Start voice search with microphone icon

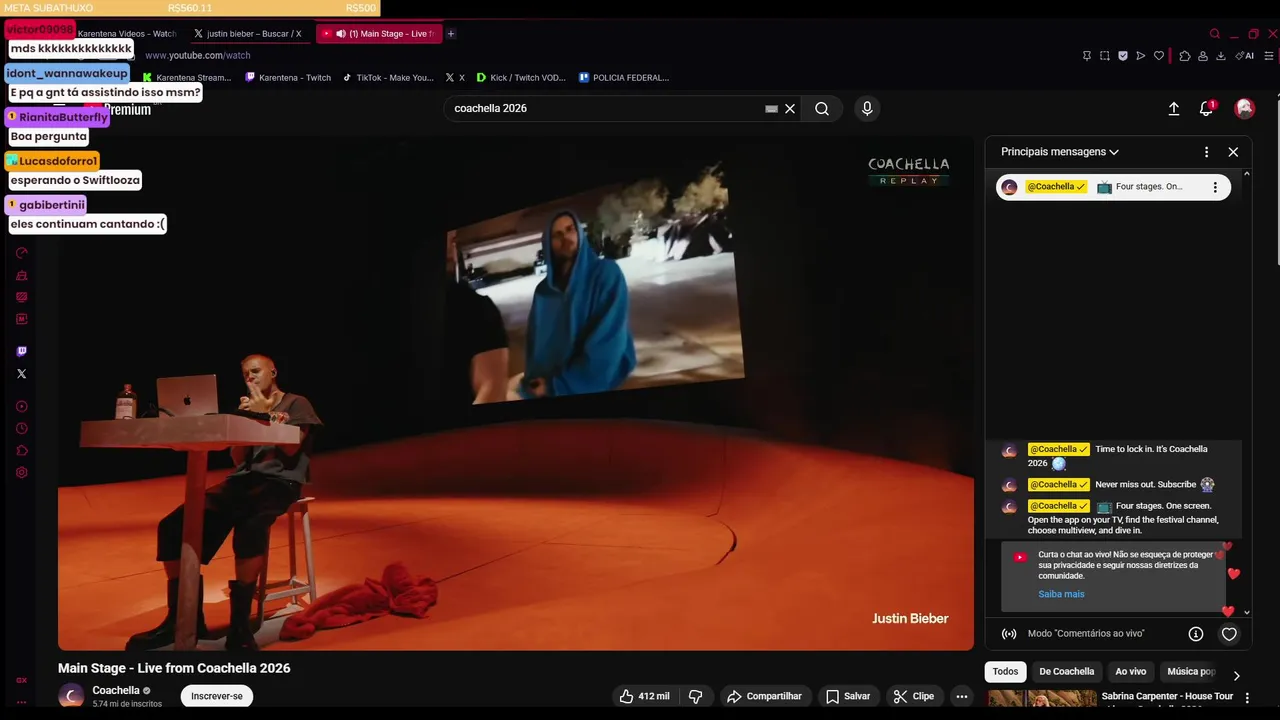tap(867, 108)
